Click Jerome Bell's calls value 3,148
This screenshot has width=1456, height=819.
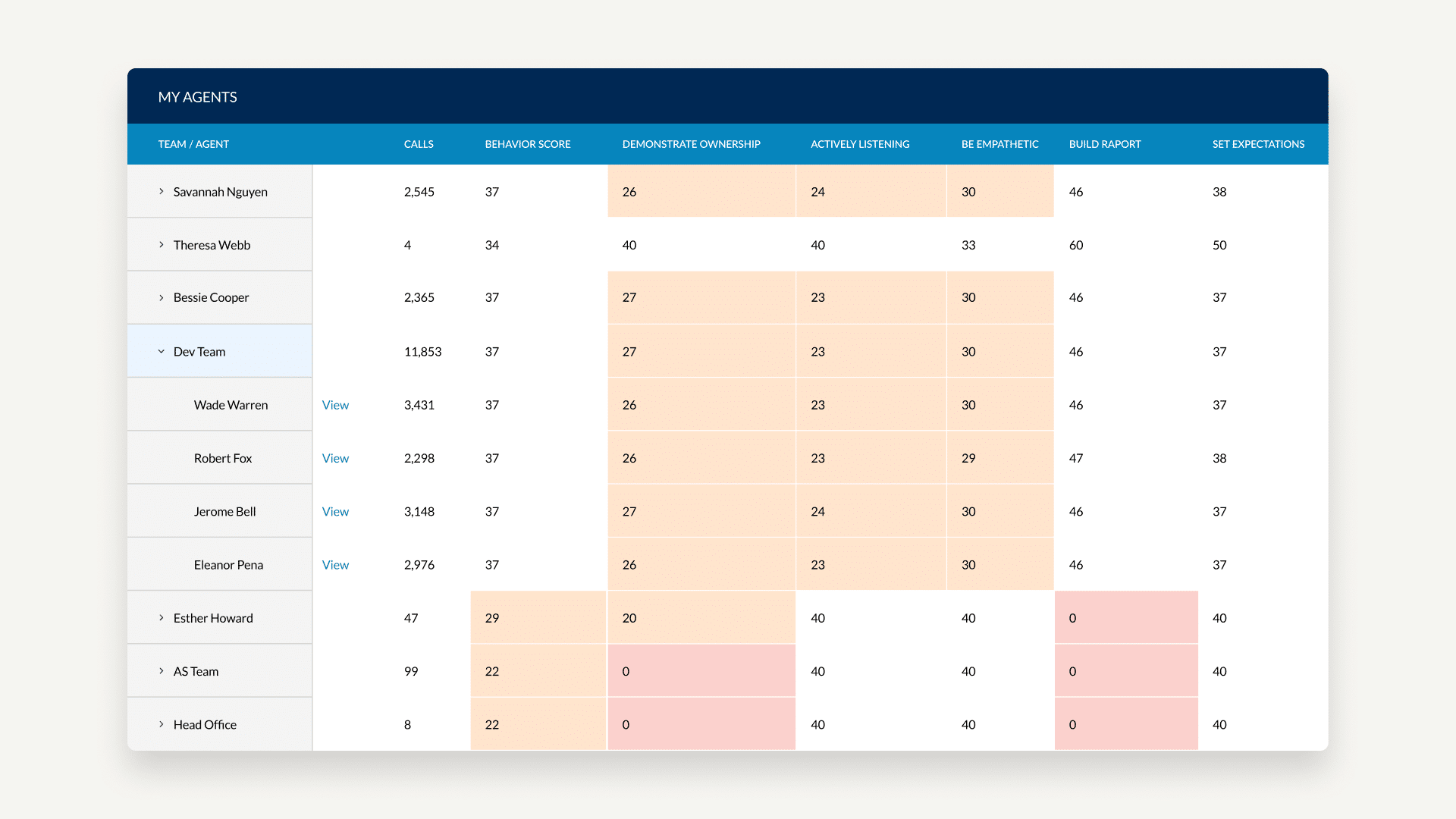pyautogui.click(x=419, y=512)
